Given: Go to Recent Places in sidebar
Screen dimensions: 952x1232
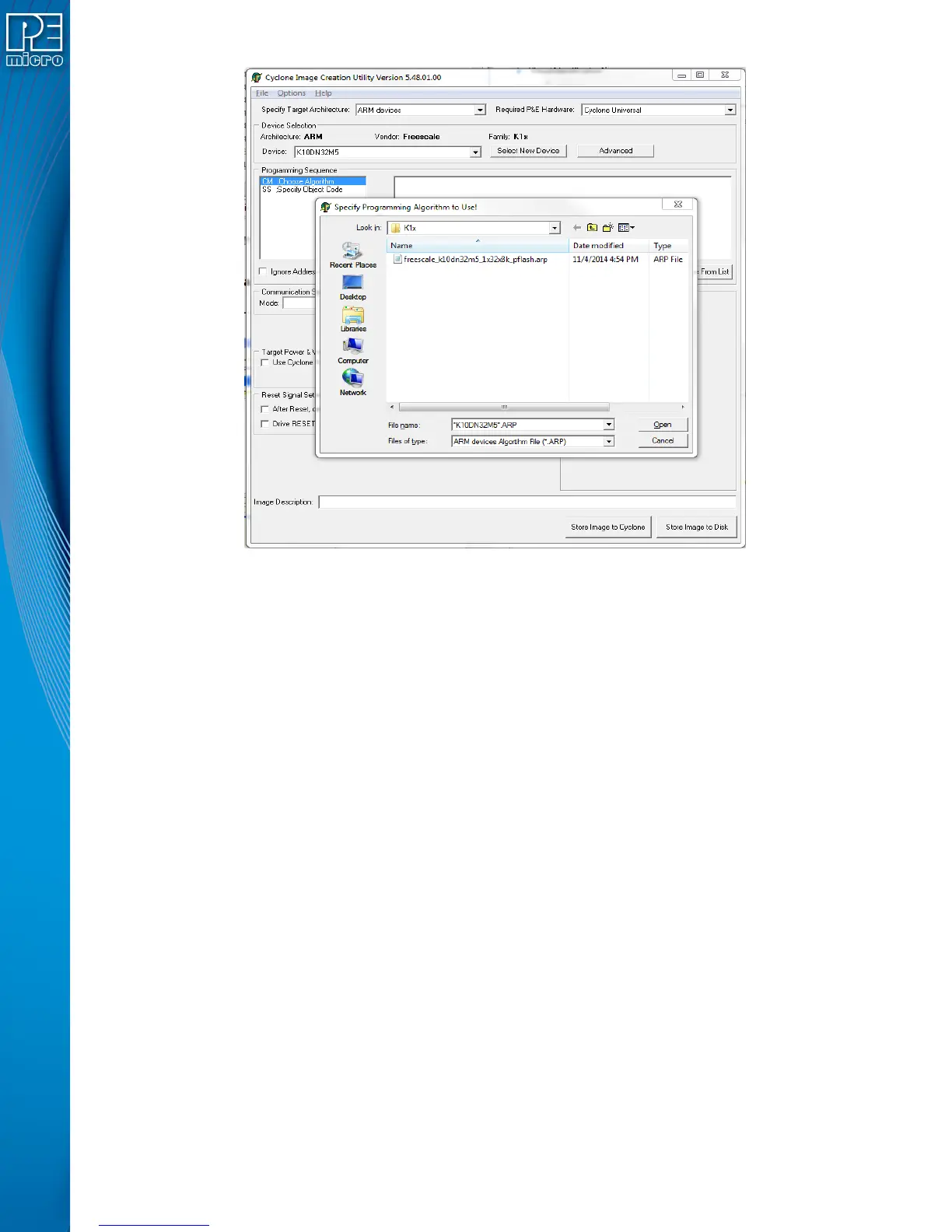Looking at the screenshot, I should click(353, 255).
